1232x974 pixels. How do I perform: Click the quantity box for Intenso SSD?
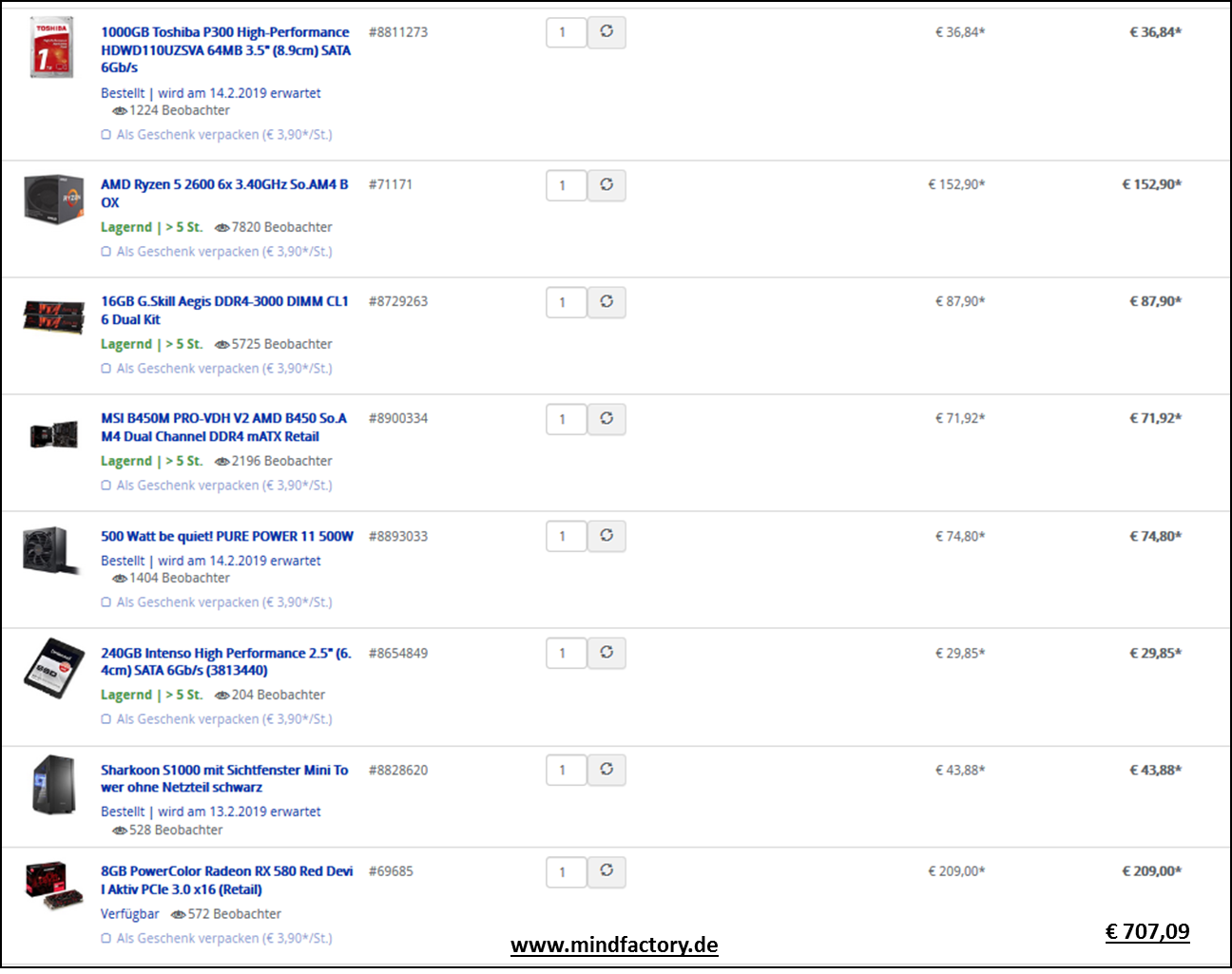pos(567,653)
